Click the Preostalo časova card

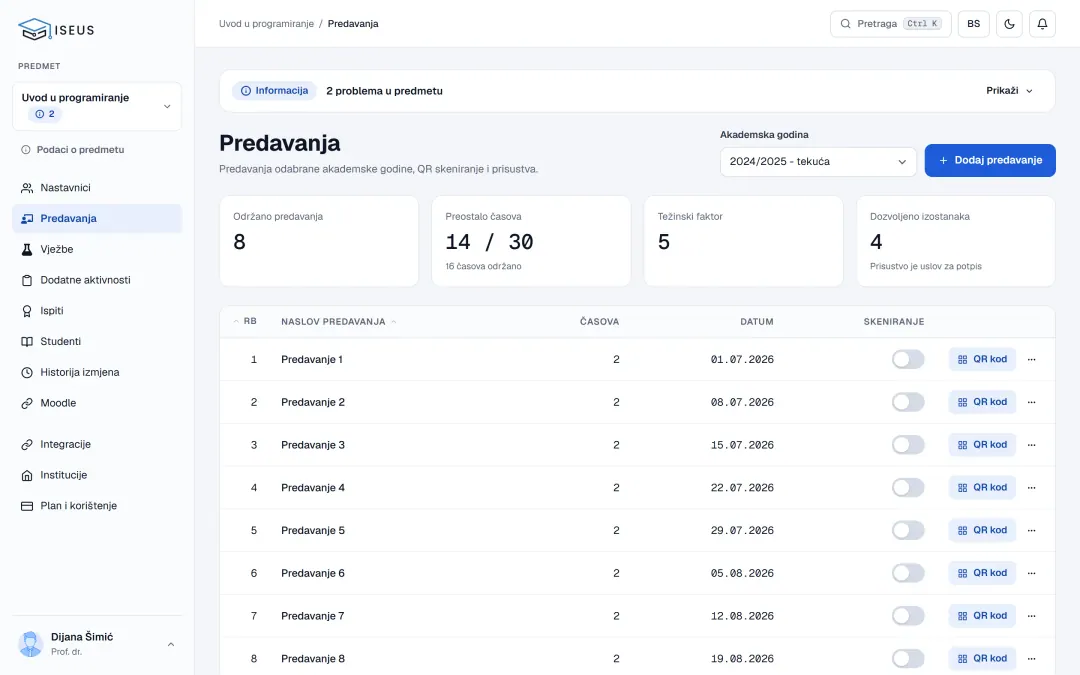pyautogui.click(x=531, y=241)
